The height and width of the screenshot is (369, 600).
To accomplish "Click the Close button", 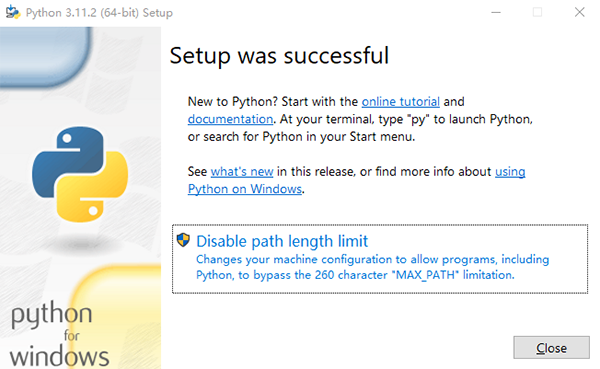I will [551, 348].
